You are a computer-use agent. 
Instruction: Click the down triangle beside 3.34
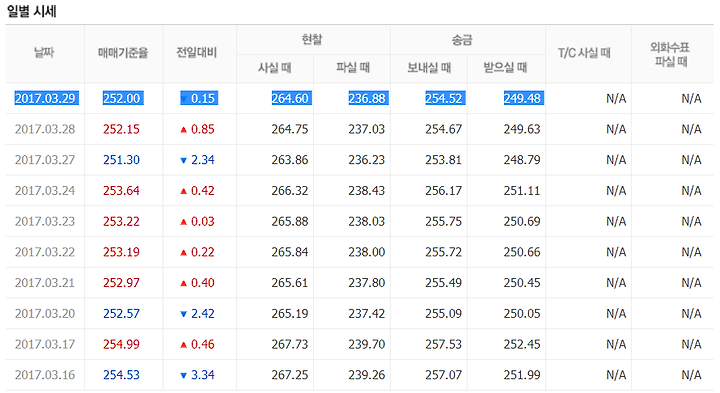pos(184,376)
